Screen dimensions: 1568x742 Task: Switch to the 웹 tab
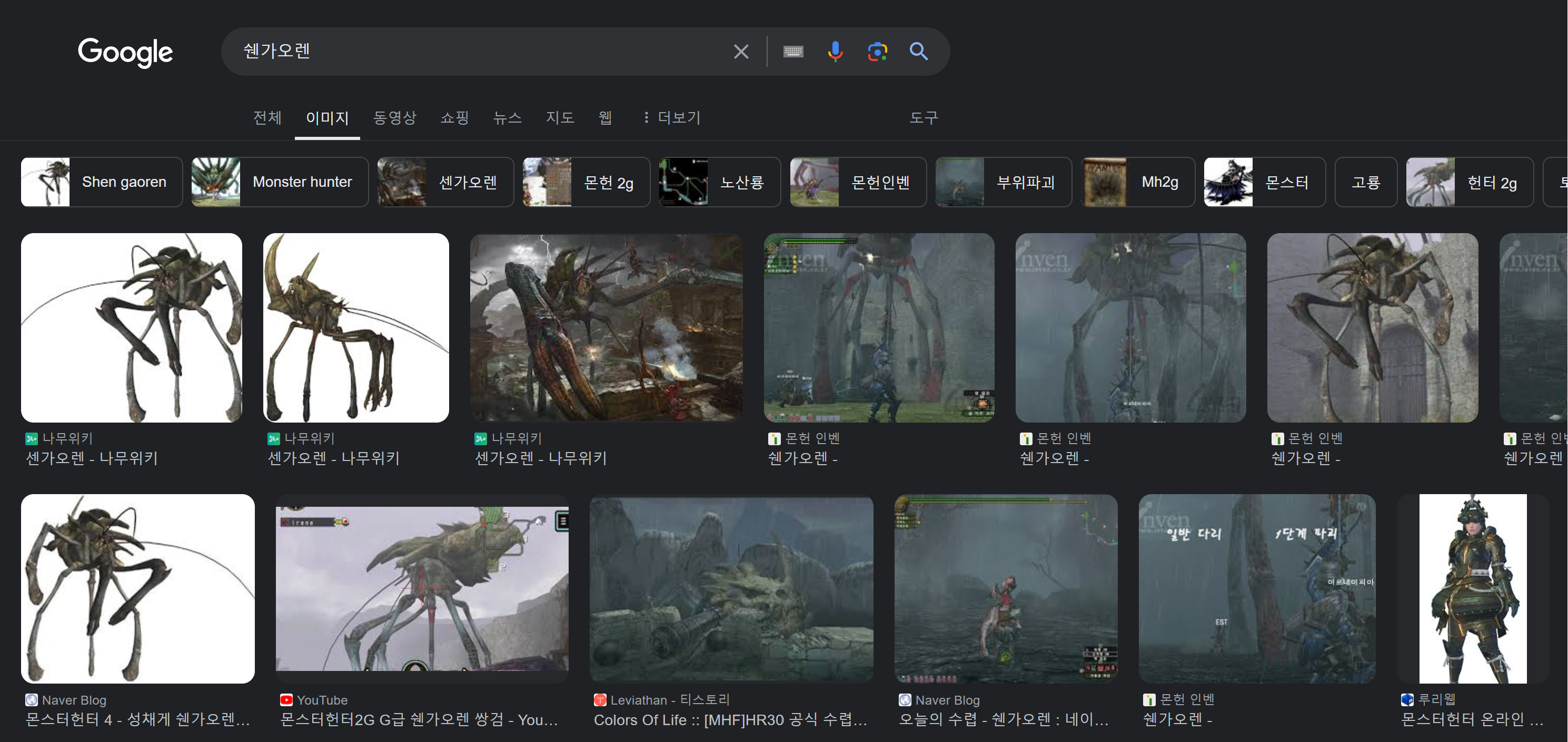pos(605,118)
